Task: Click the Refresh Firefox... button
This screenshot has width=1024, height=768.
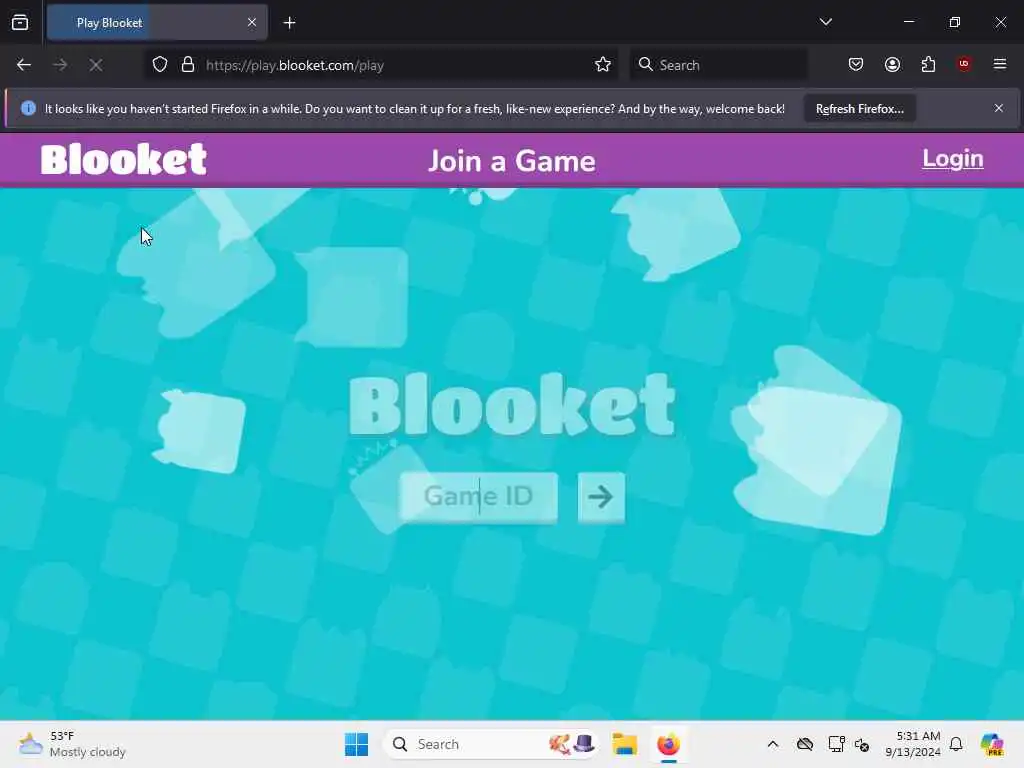Action: pyautogui.click(x=859, y=108)
